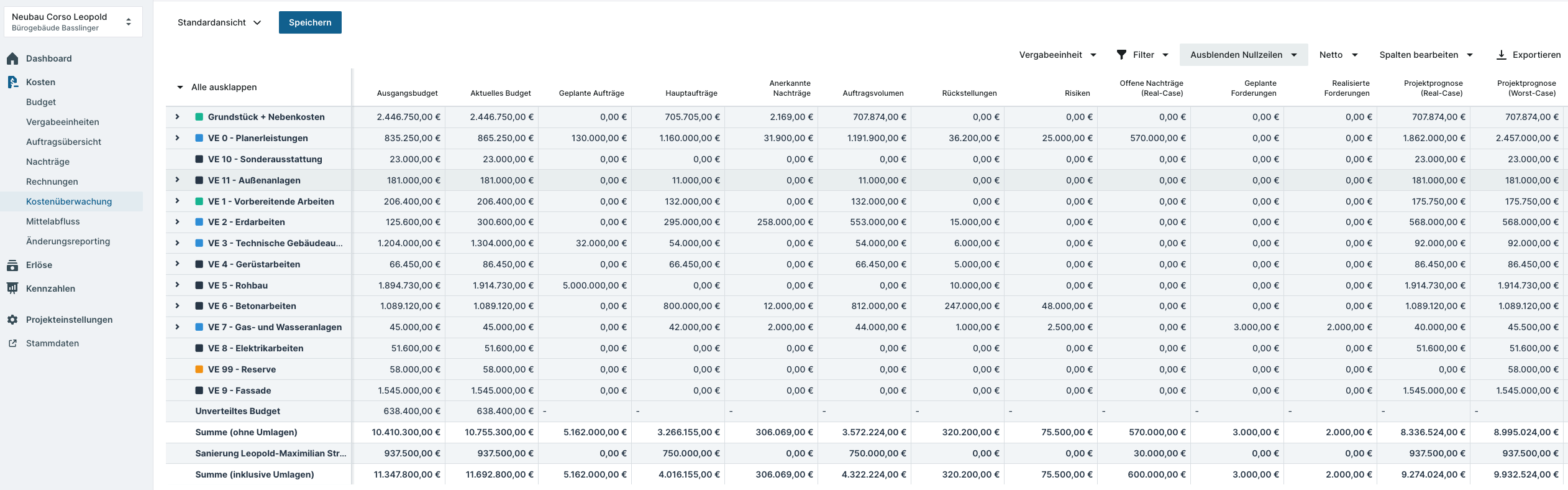Click the Kosten sidebar icon
The image size is (1568, 490).
point(12,82)
